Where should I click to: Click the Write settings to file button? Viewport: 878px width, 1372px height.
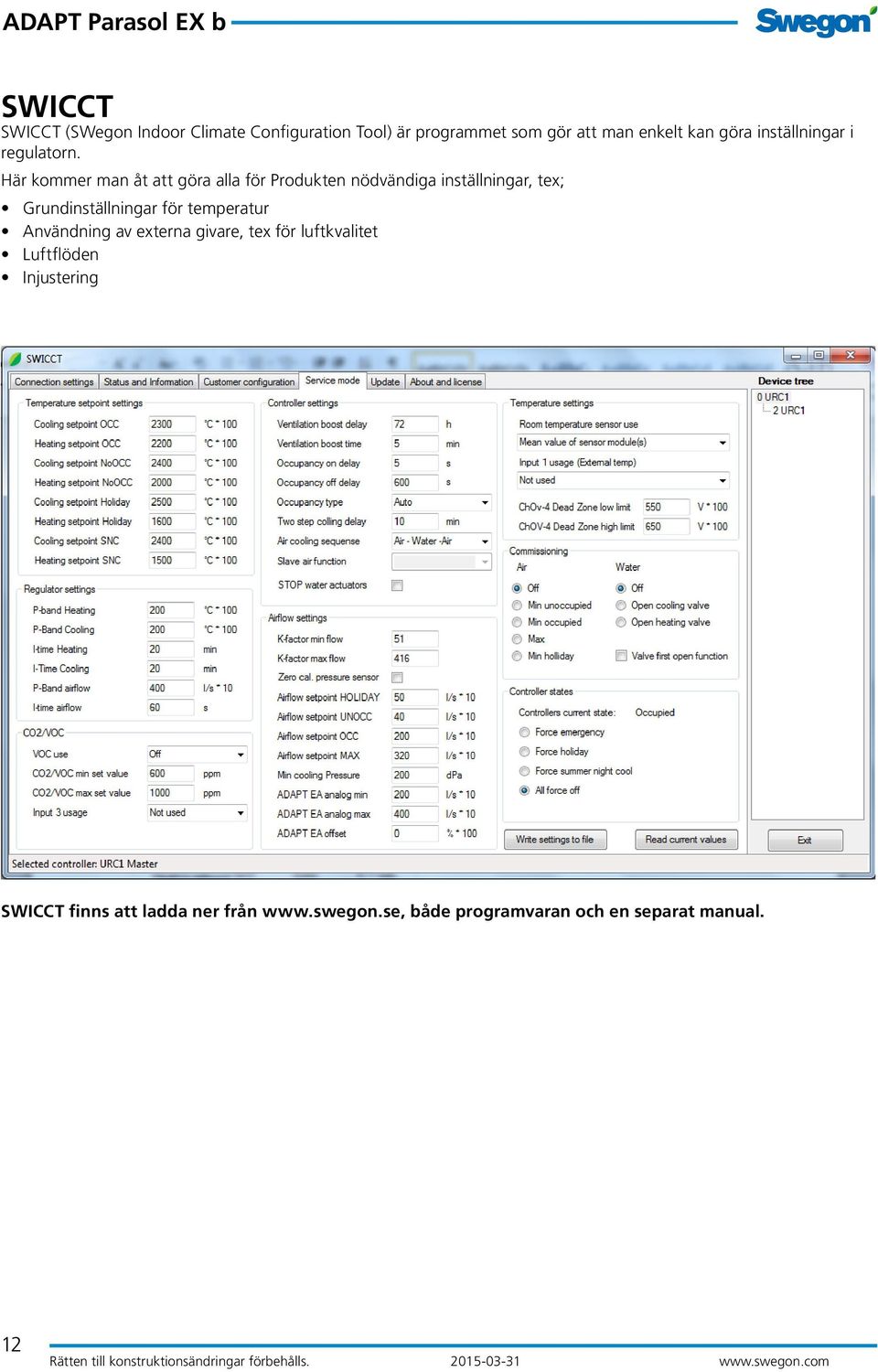[x=554, y=840]
